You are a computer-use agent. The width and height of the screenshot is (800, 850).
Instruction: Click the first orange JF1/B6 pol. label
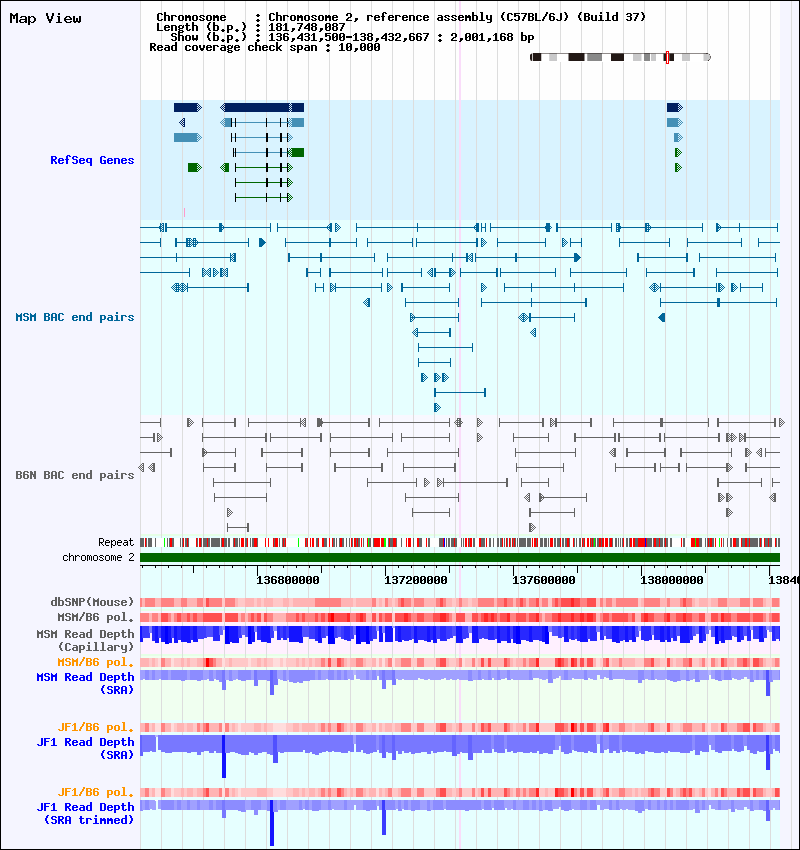point(95,727)
